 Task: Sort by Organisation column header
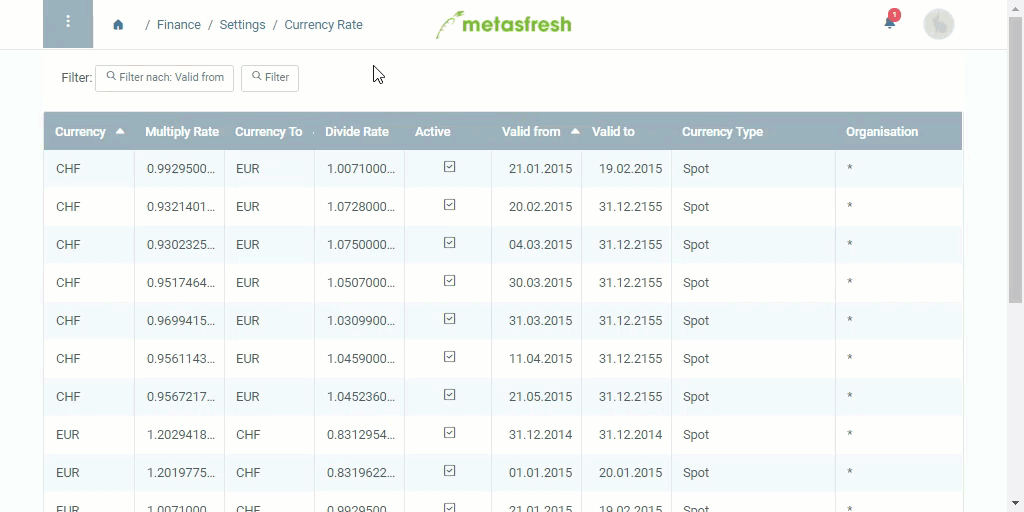[x=882, y=131]
